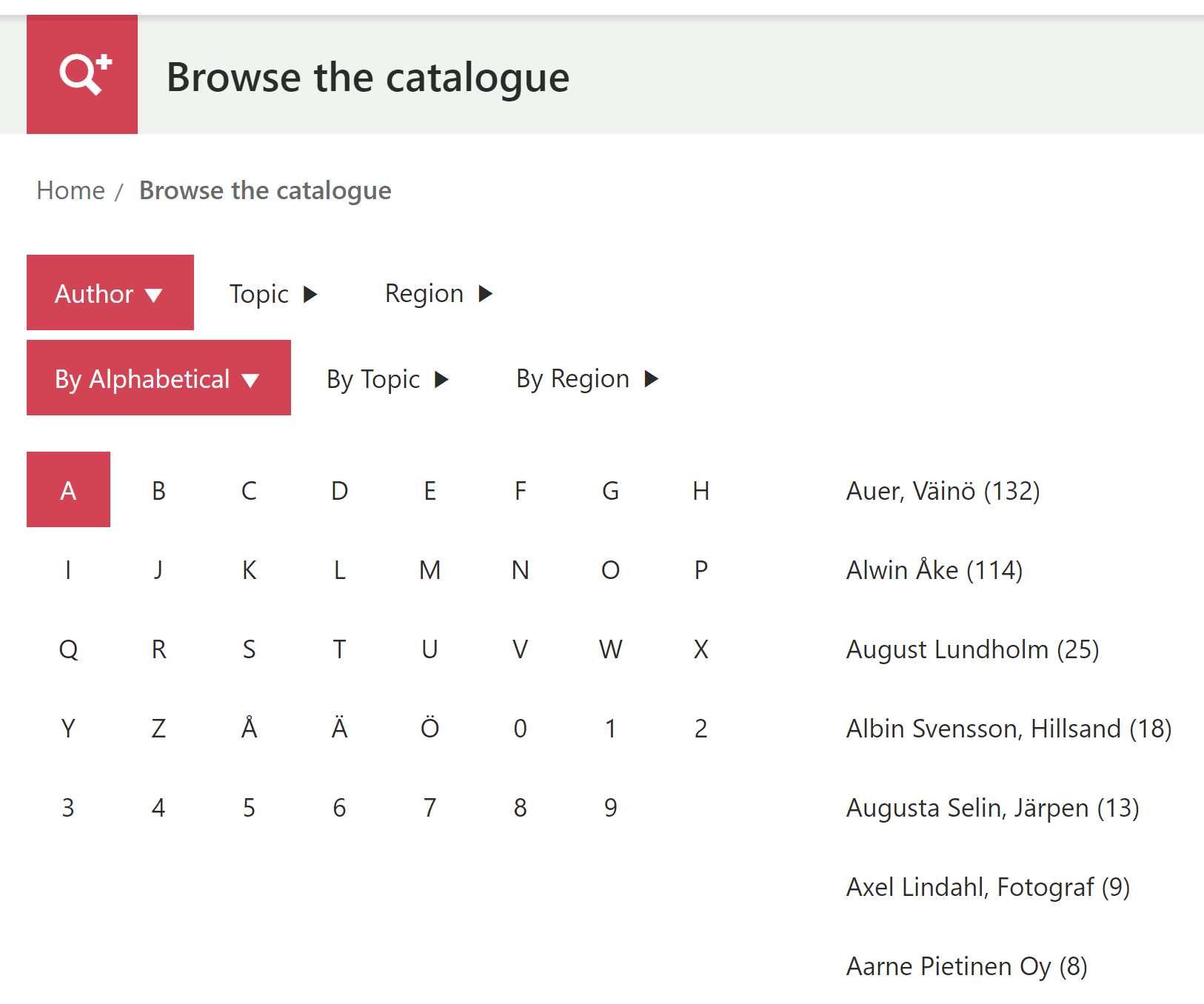This screenshot has width=1204, height=1004.
Task: Select By Alphabetical sorting tab
Action: (158, 378)
